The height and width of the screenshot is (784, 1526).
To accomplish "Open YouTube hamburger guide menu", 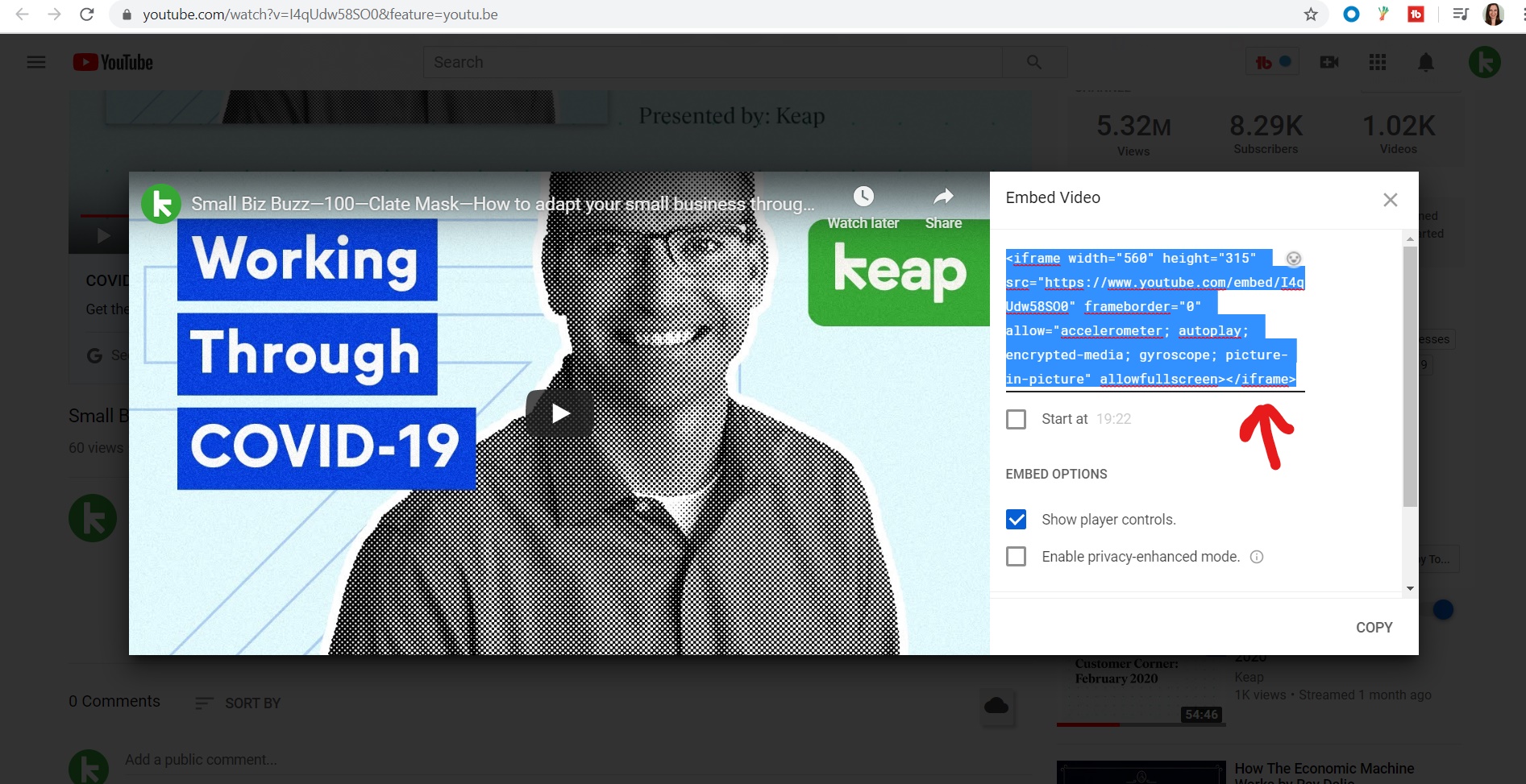I will tap(36, 62).
